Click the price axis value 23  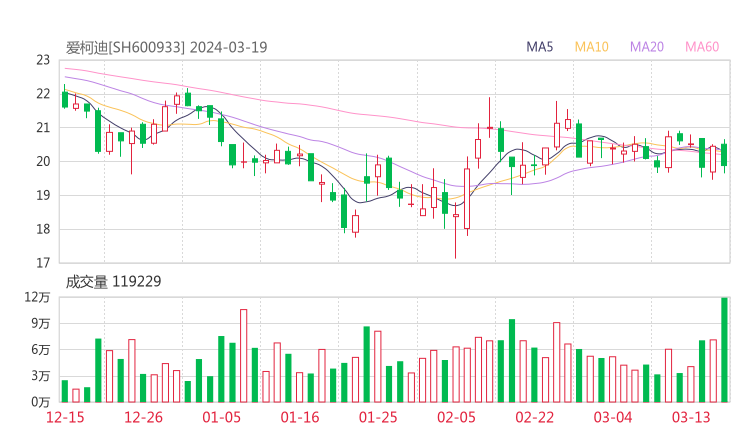(x=43, y=60)
